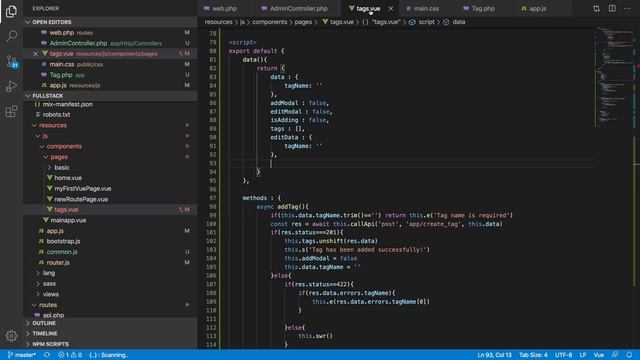Open the Manage gear menu
Image resolution: width=640 pixels, height=360 pixels.
tap(11, 336)
